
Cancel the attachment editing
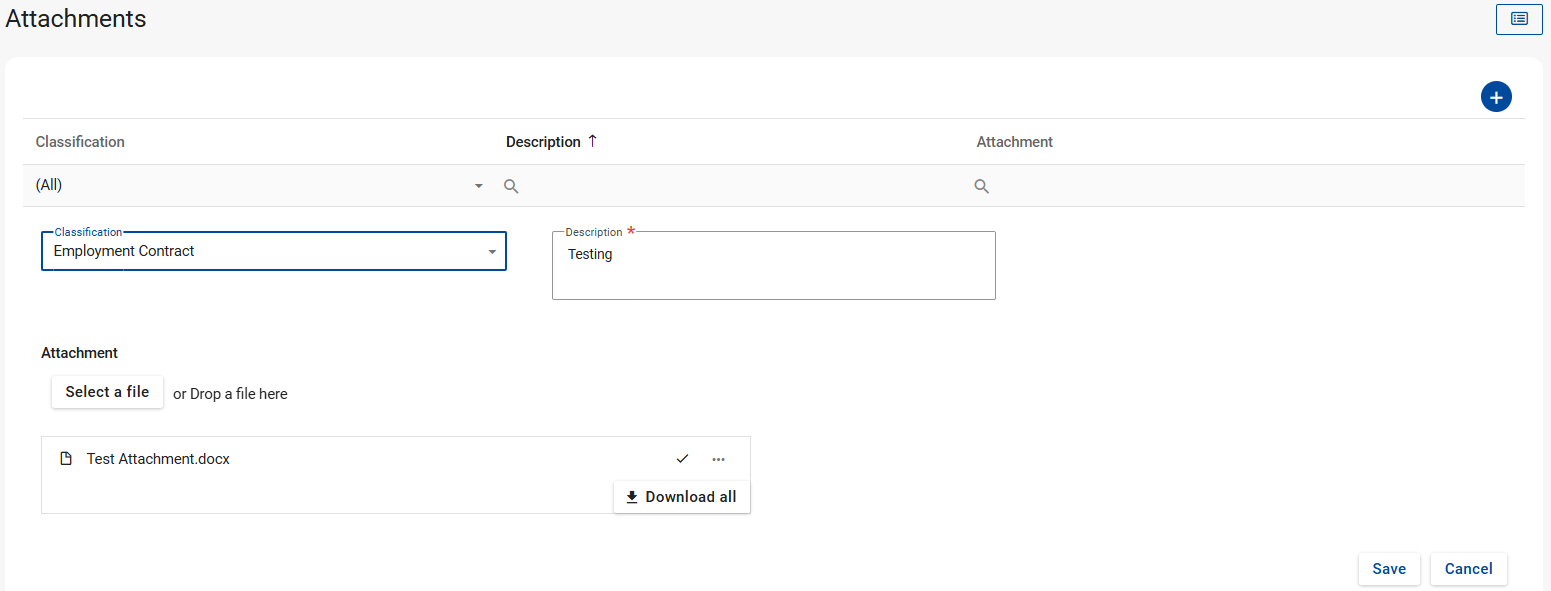1468,569
